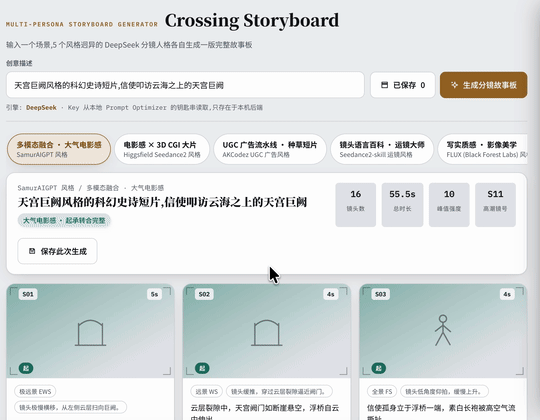
Task: Click the 极远景 EWS tag
Action: (x=35, y=391)
